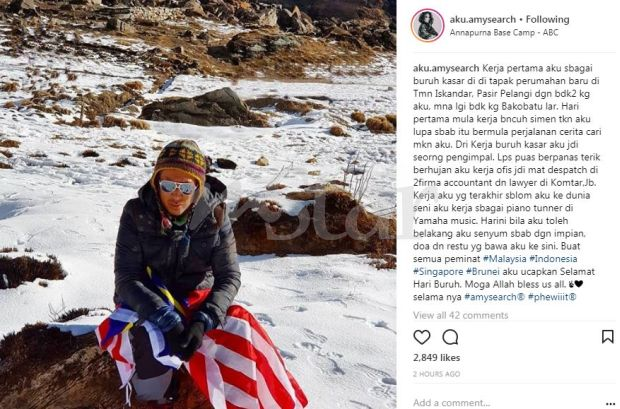
Task: Open the #amysearch hashtag
Action: point(494,297)
